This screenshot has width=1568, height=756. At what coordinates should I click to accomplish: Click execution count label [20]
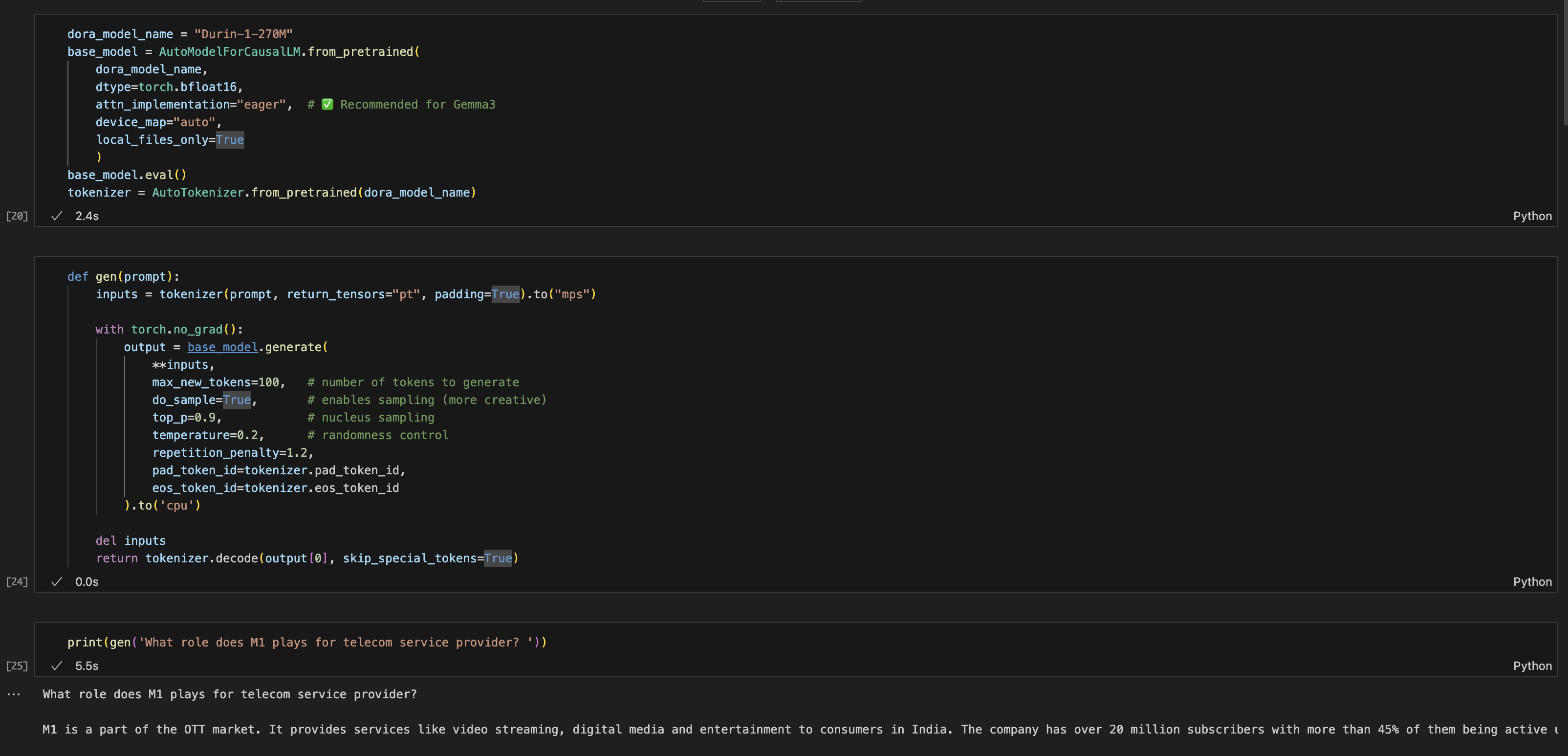click(17, 216)
